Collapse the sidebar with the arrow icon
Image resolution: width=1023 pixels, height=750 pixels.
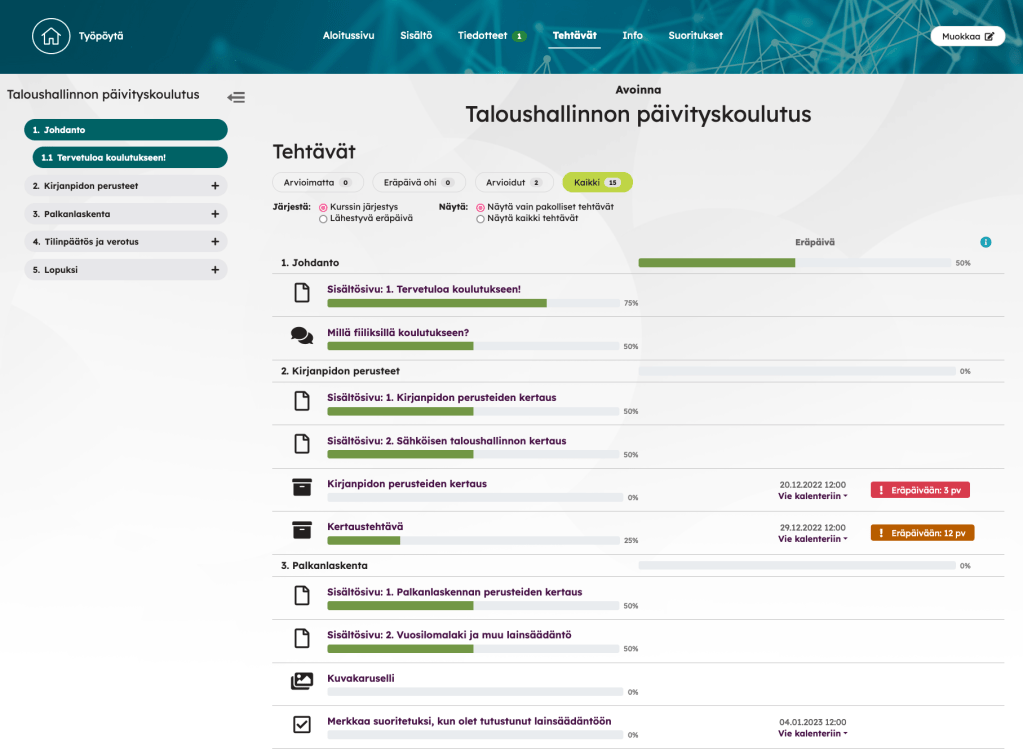click(236, 97)
